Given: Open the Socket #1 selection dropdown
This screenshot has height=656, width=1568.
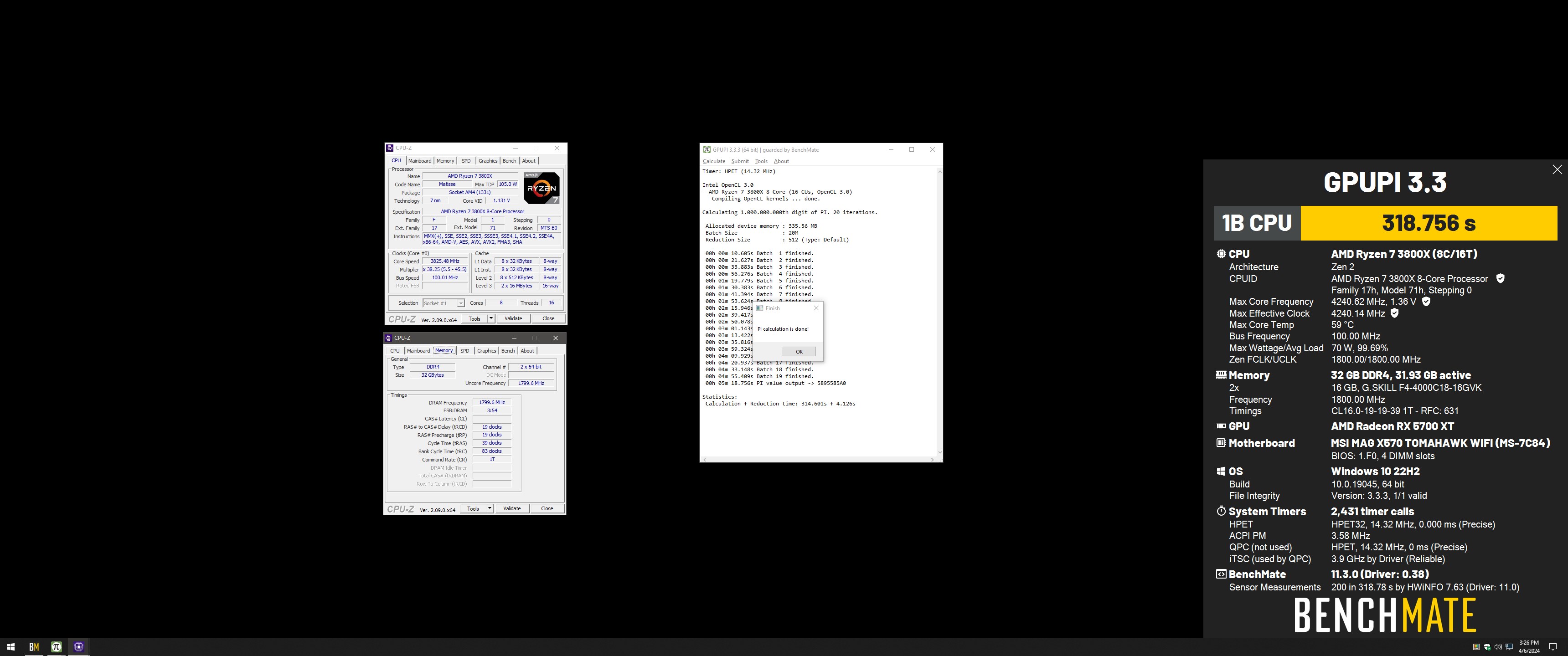Looking at the screenshot, I should point(461,303).
